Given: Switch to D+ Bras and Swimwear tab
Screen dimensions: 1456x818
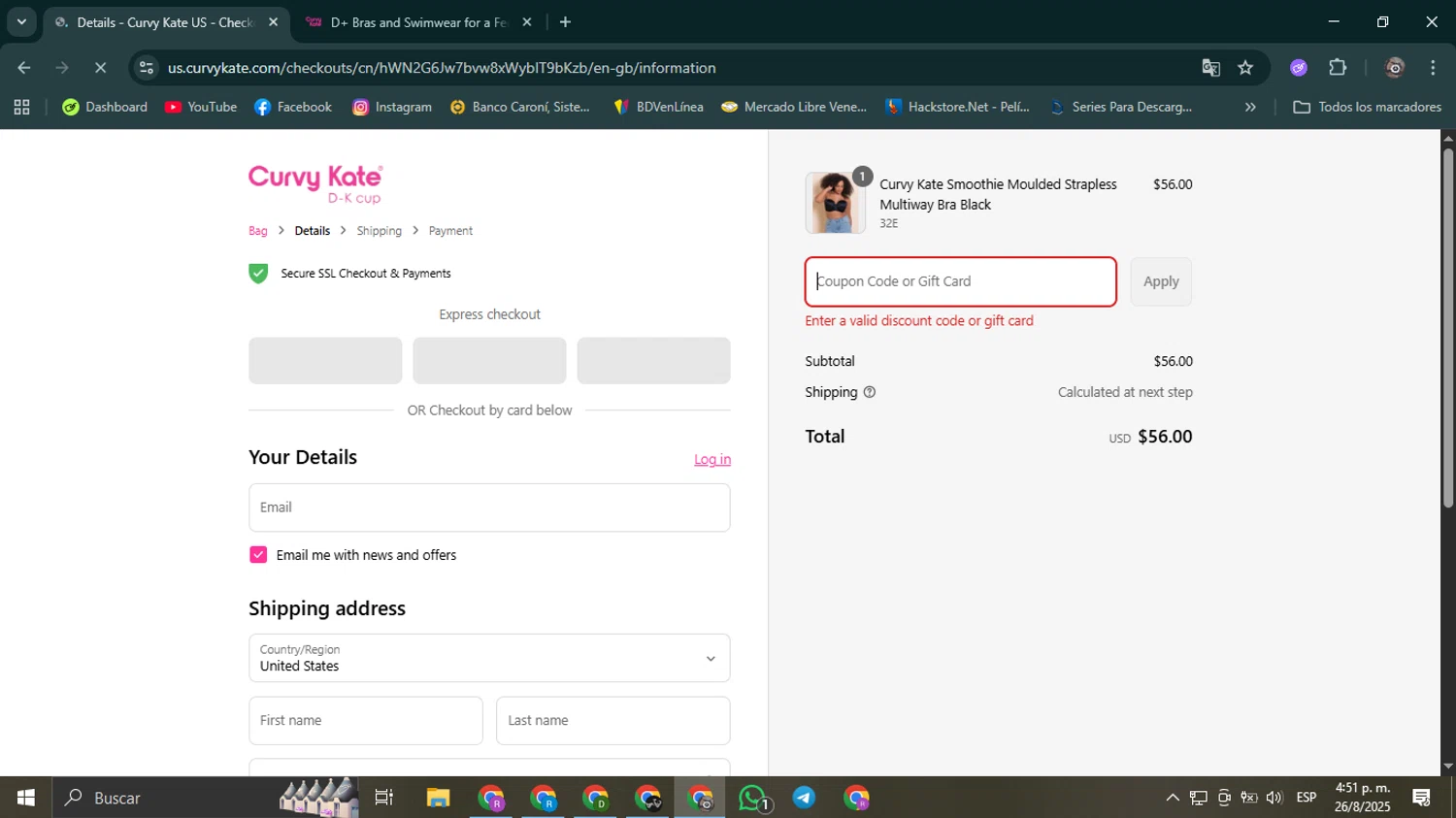Looking at the screenshot, I should [418, 22].
